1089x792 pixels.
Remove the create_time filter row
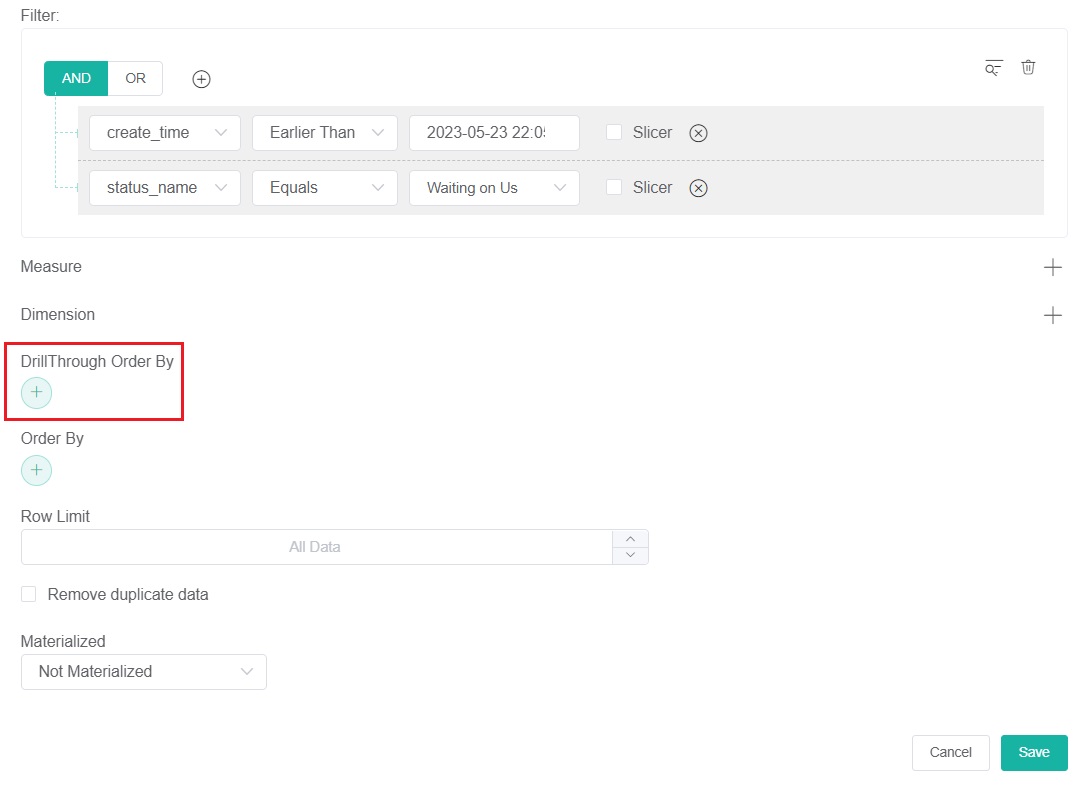click(x=699, y=133)
